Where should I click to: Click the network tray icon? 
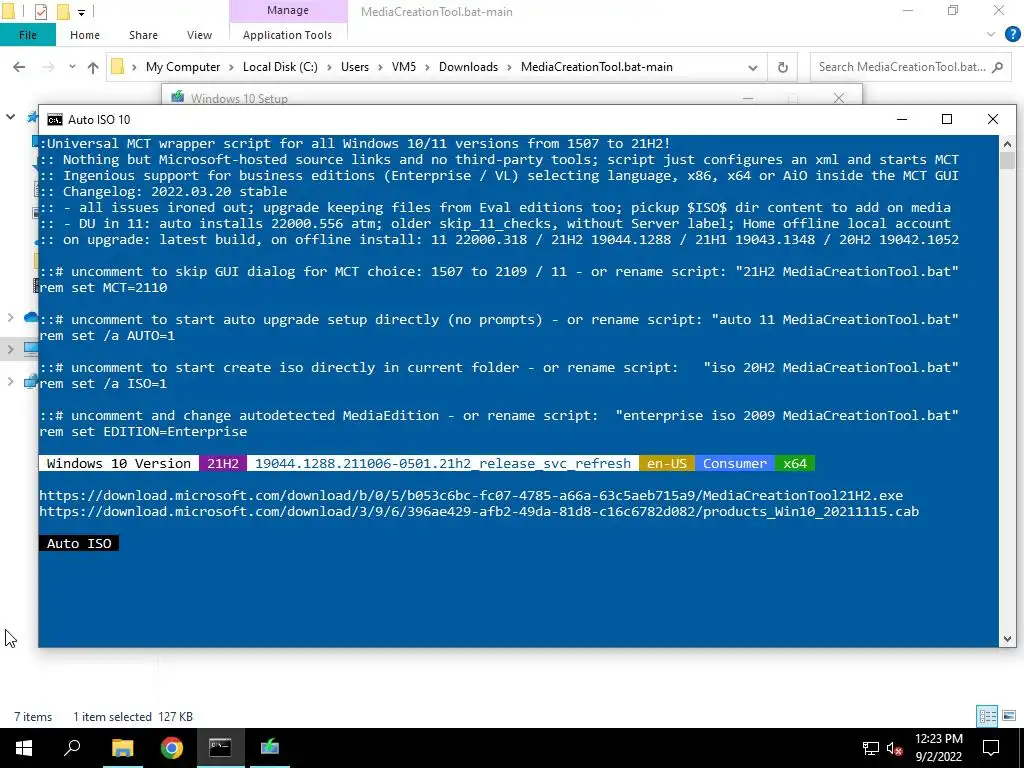tap(871, 748)
